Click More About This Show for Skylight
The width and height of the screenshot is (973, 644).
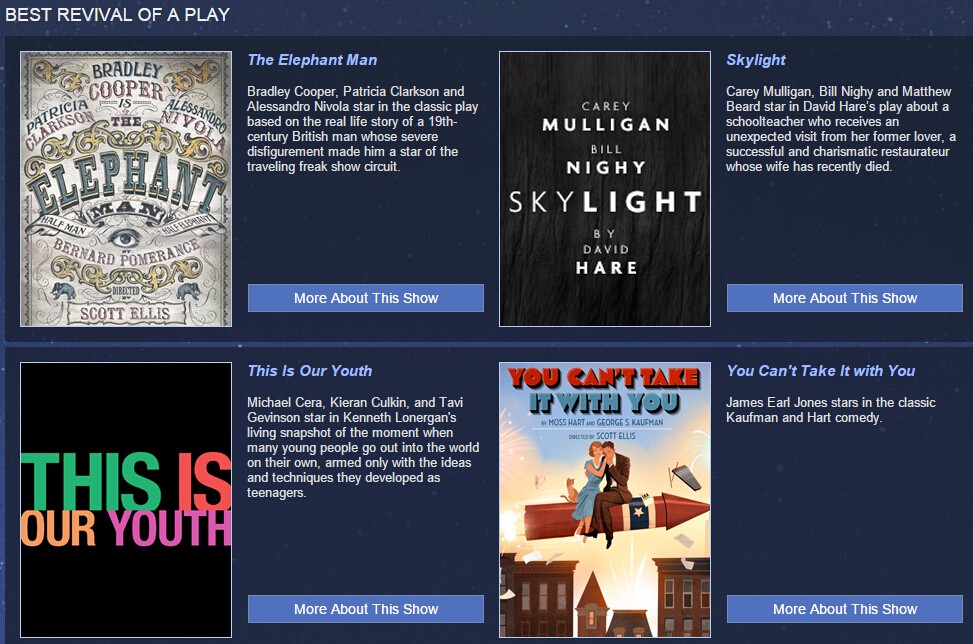[845, 298]
